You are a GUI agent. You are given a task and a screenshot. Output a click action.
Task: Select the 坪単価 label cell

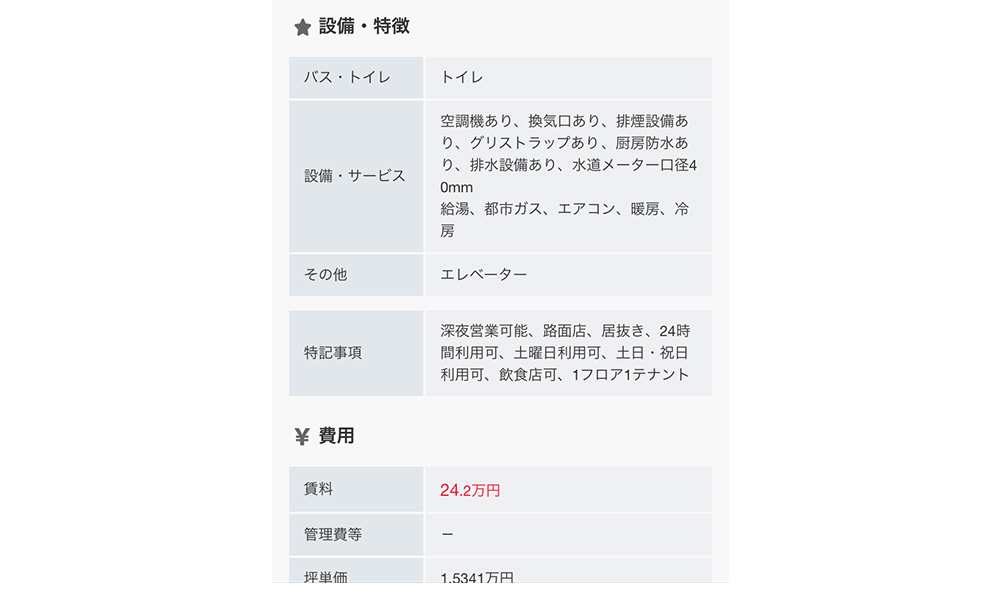click(x=356, y=576)
